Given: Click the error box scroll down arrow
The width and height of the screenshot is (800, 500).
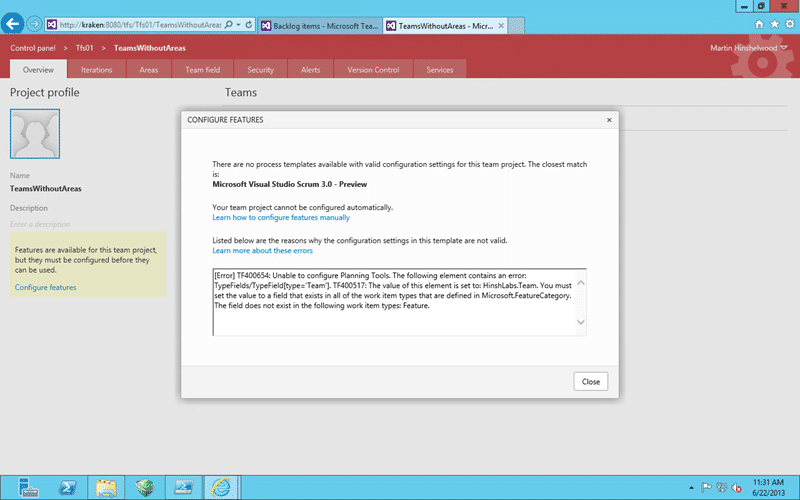Looking at the screenshot, I should [581, 322].
